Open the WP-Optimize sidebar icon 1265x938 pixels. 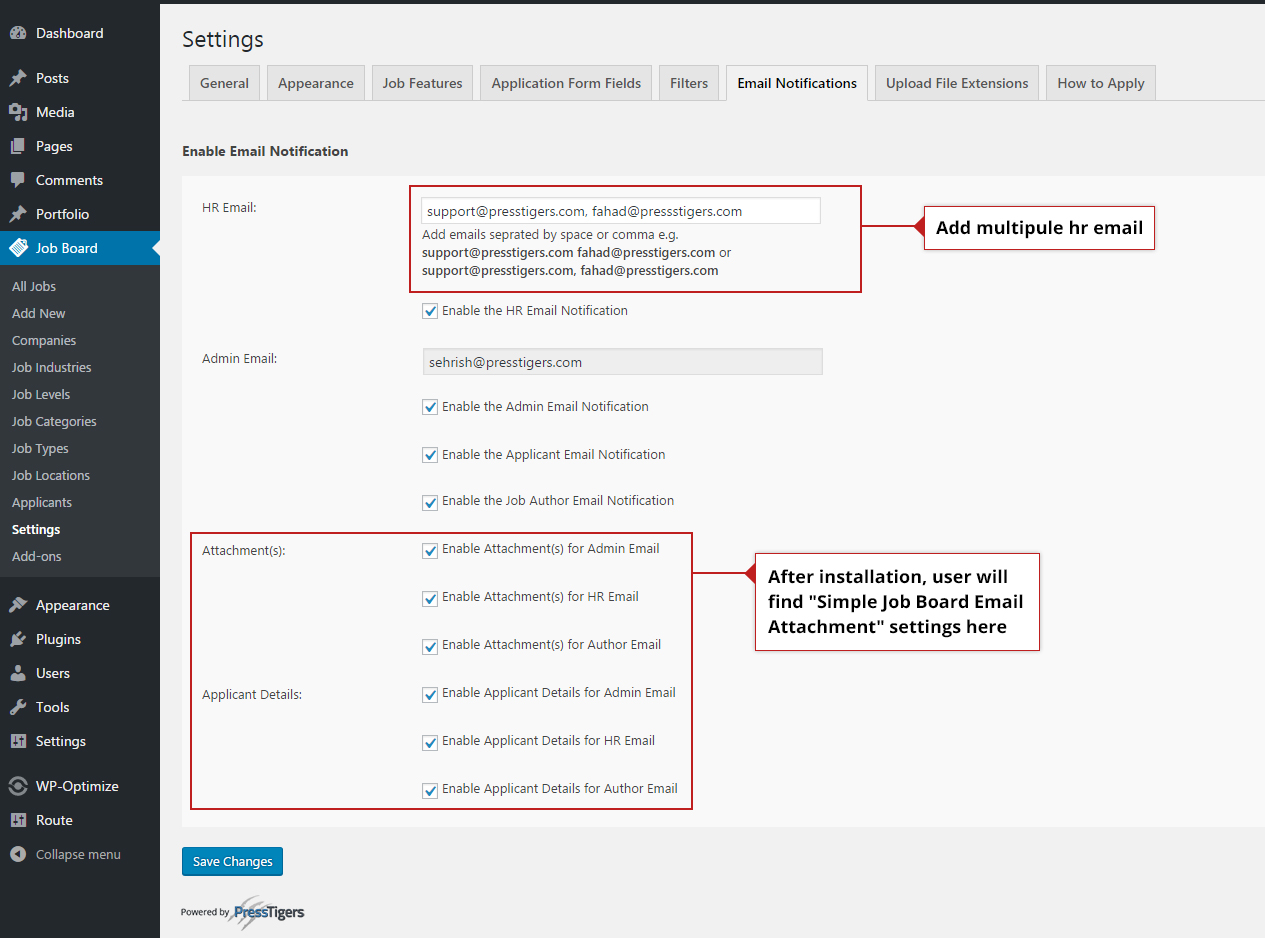coord(18,786)
